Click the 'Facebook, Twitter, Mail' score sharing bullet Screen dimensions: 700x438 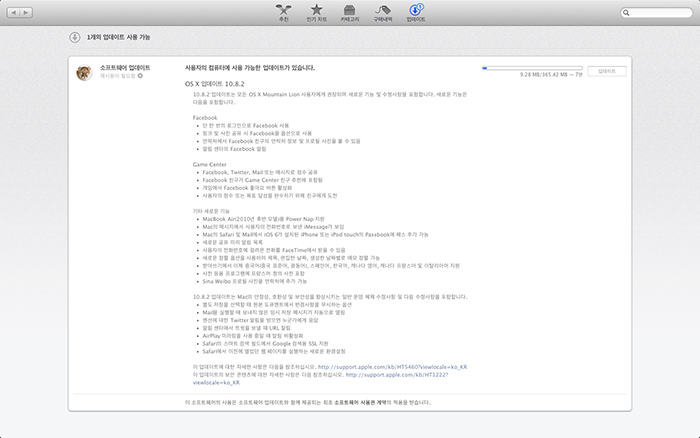pyautogui.click(x=260, y=172)
